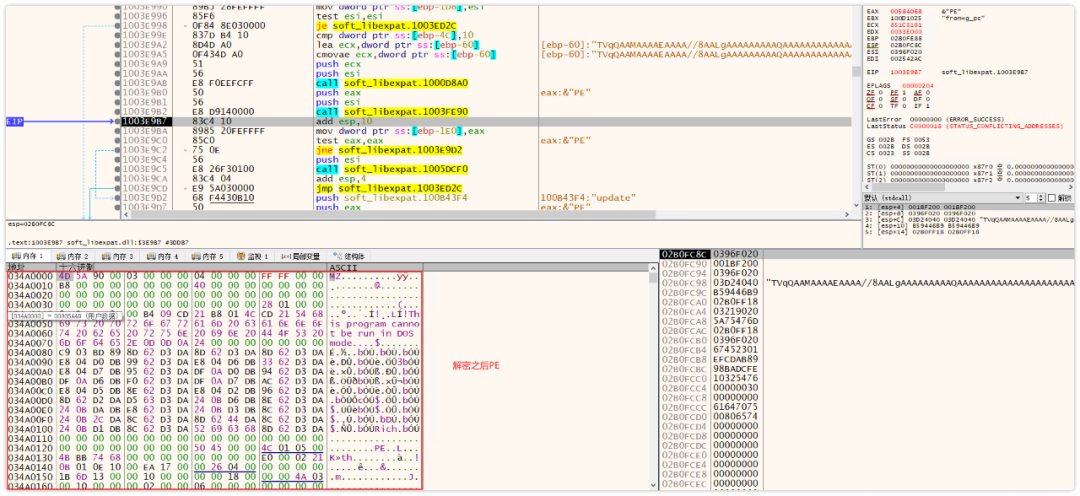Open the 内存 4 dump tab
The image size is (1080, 496).
coord(163,256)
